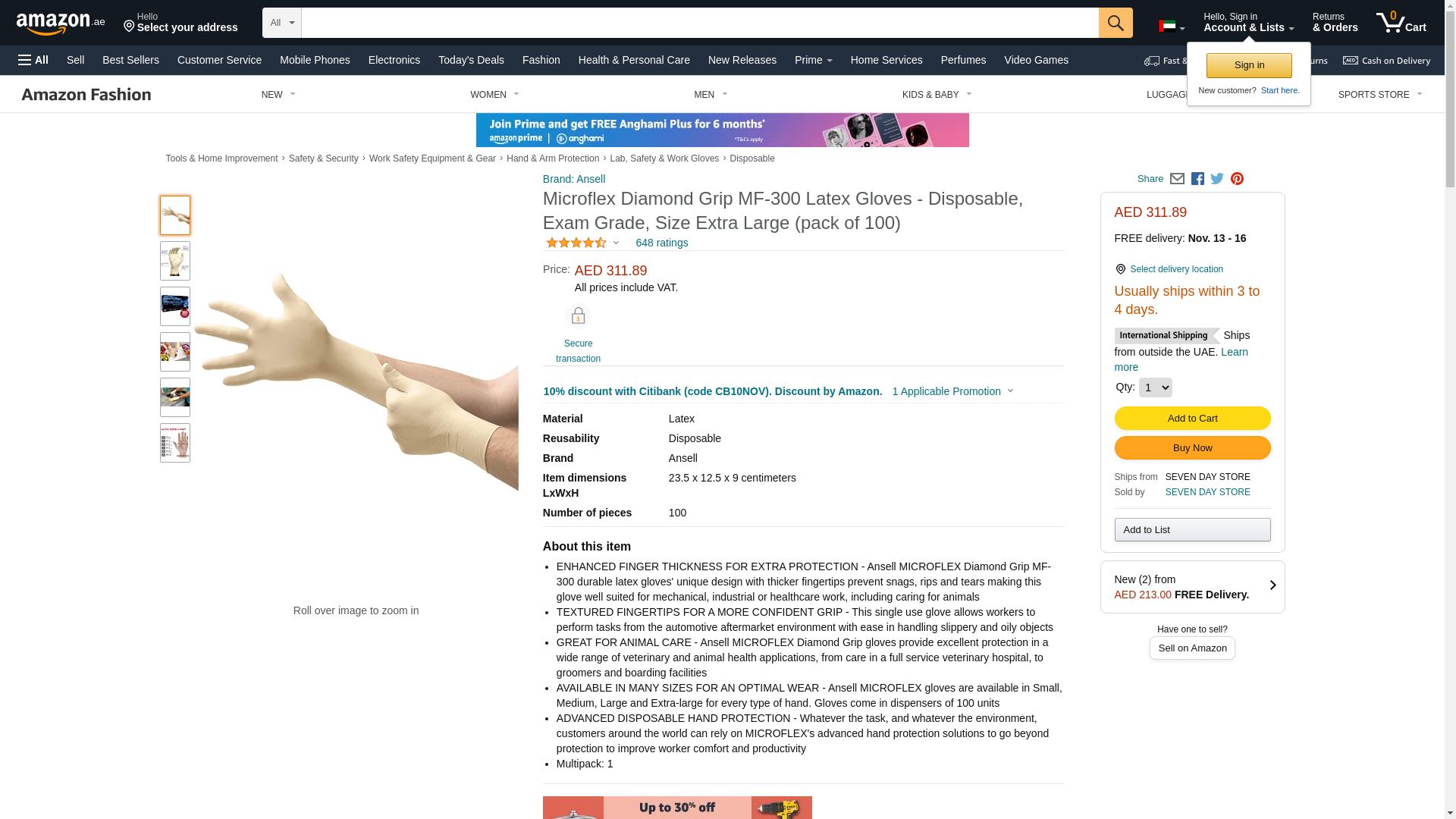Open the cart icon
The width and height of the screenshot is (1456, 819).
click(x=1401, y=22)
